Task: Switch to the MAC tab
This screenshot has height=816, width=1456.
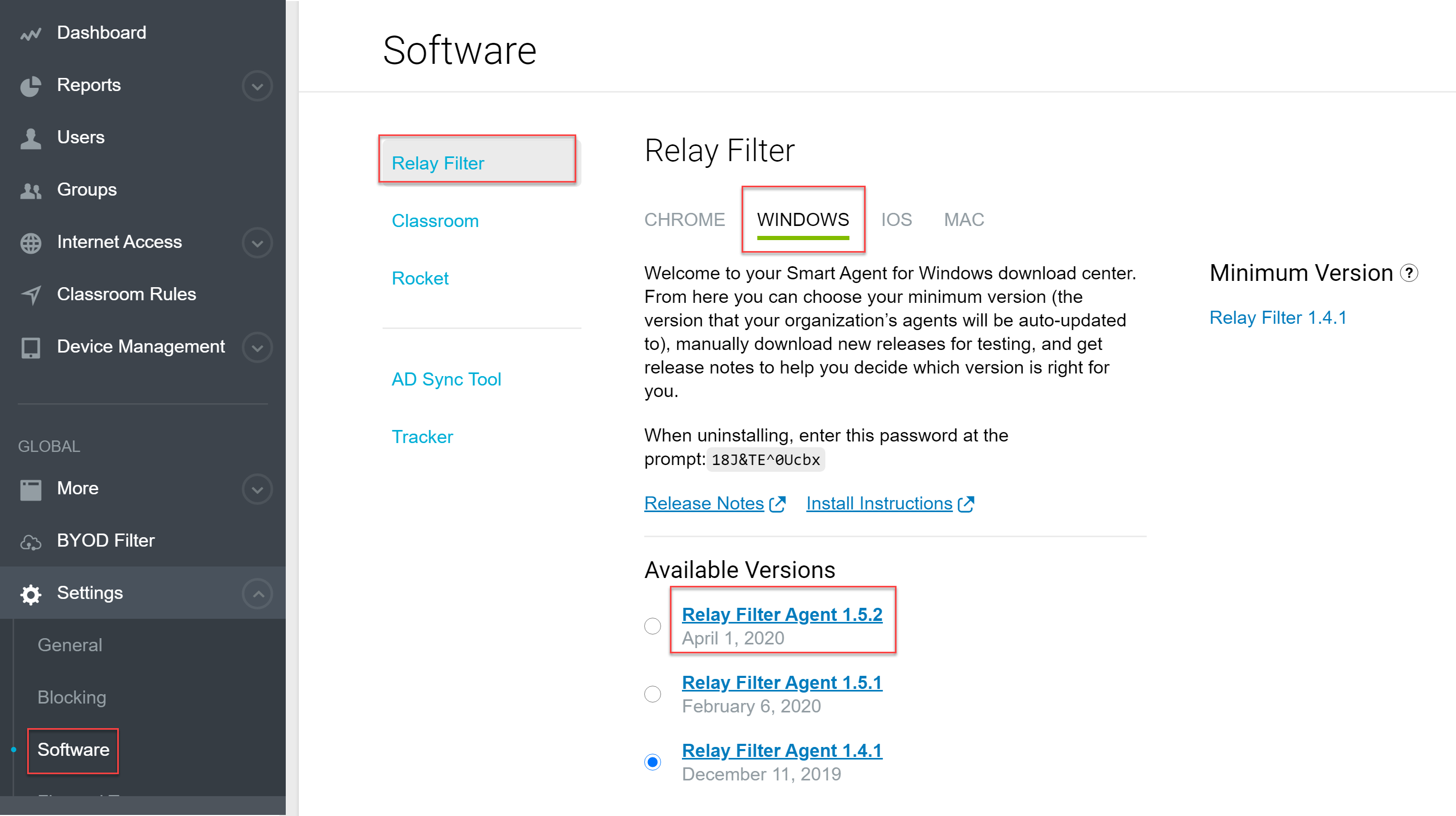Action: coord(964,220)
